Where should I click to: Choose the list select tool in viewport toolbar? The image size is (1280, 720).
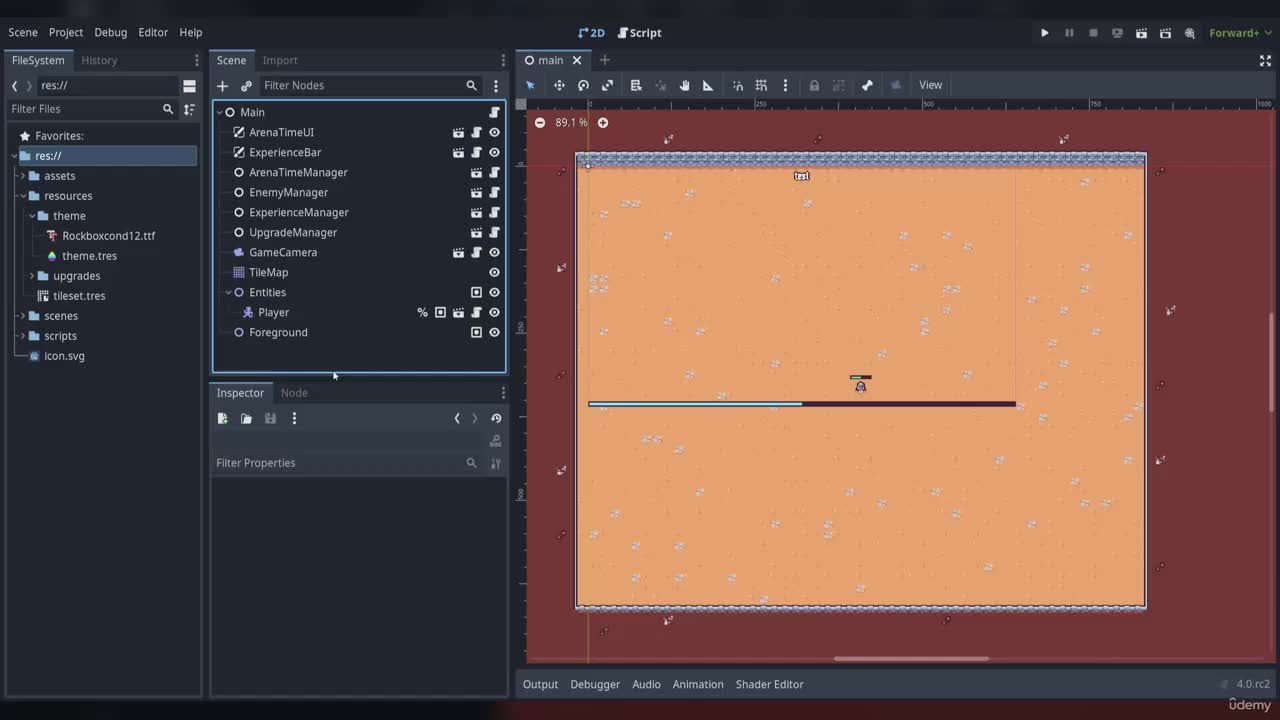coord(636,85)
